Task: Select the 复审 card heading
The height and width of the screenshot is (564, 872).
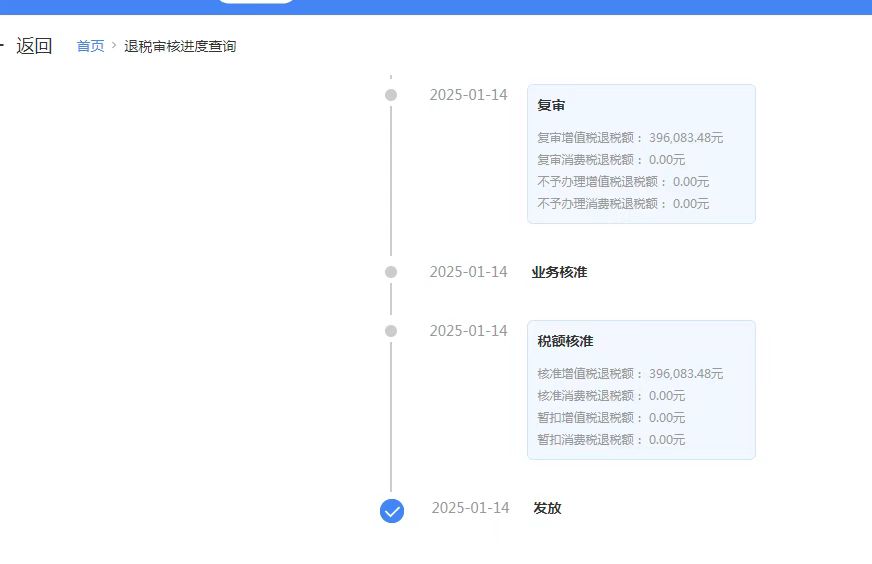Action: coord(551,105)
